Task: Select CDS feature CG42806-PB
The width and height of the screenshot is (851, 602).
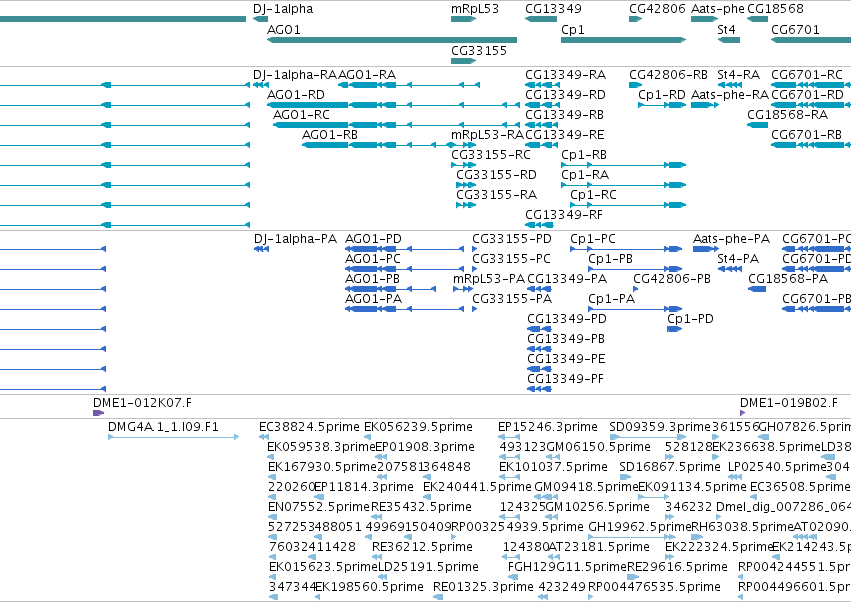Action: click(x=636, y=289)
